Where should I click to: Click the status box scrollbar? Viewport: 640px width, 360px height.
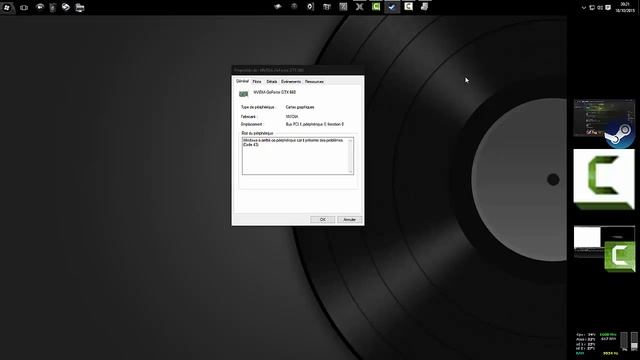(351, 156)
